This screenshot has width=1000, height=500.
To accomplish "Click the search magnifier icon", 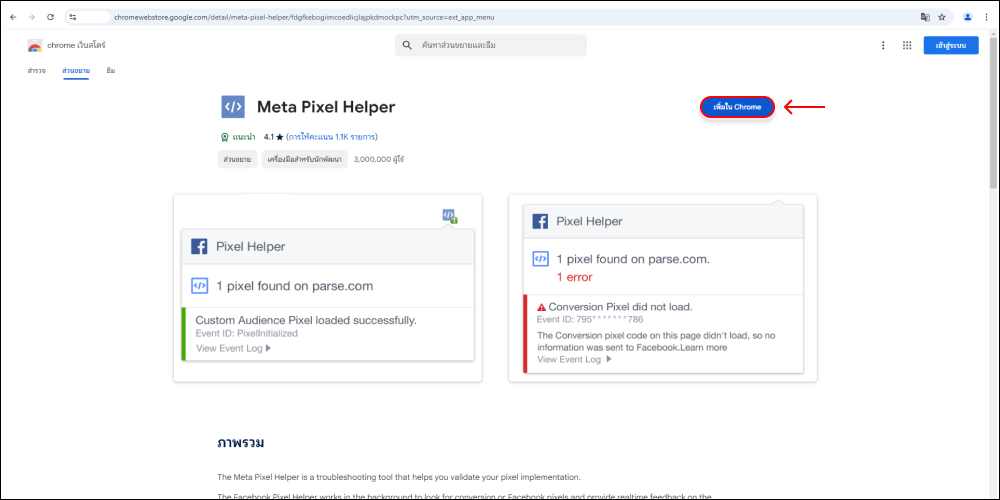I will (x=407, y=45).
